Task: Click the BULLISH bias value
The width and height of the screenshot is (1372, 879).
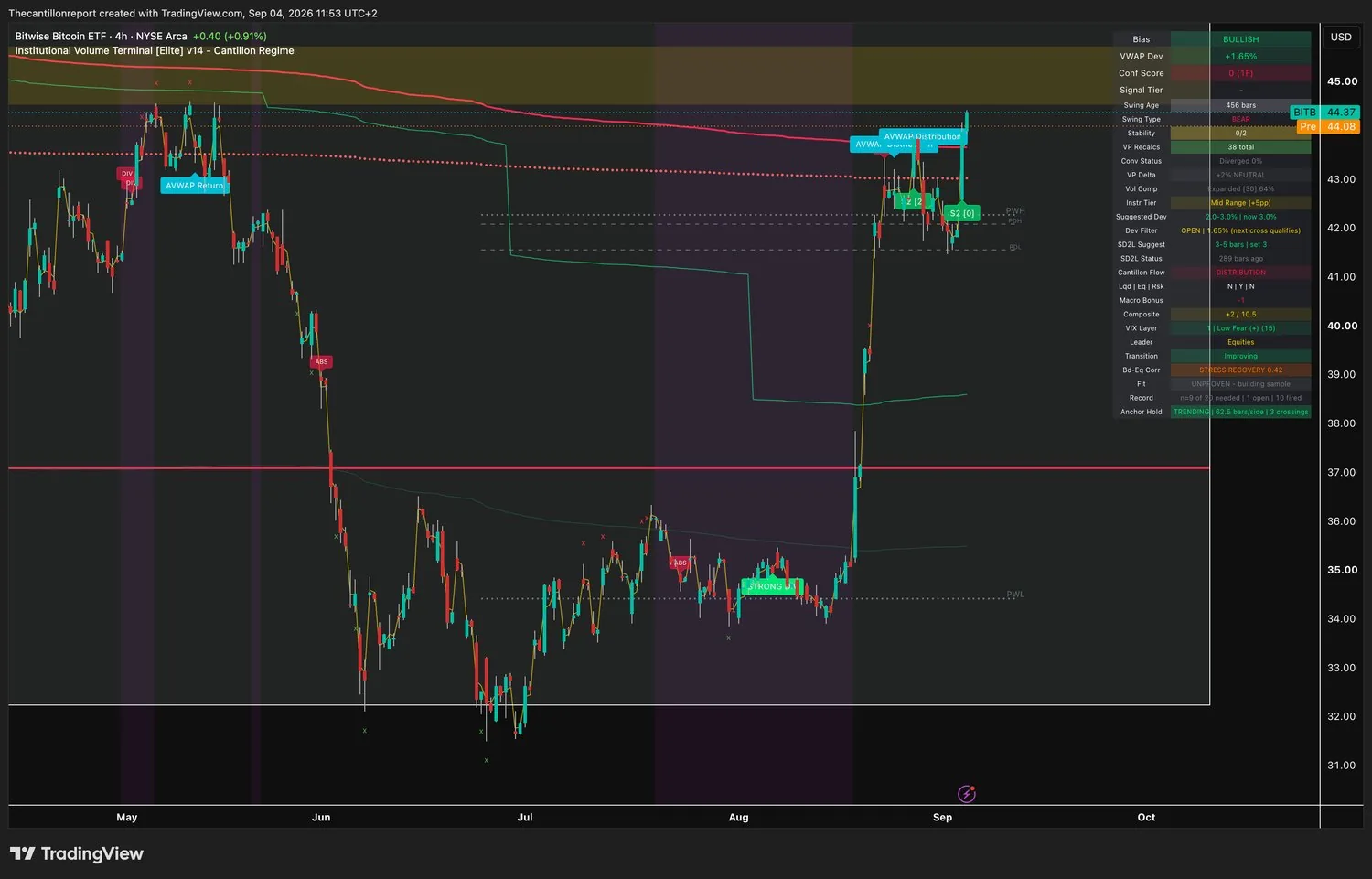Action: (1240, 39)
